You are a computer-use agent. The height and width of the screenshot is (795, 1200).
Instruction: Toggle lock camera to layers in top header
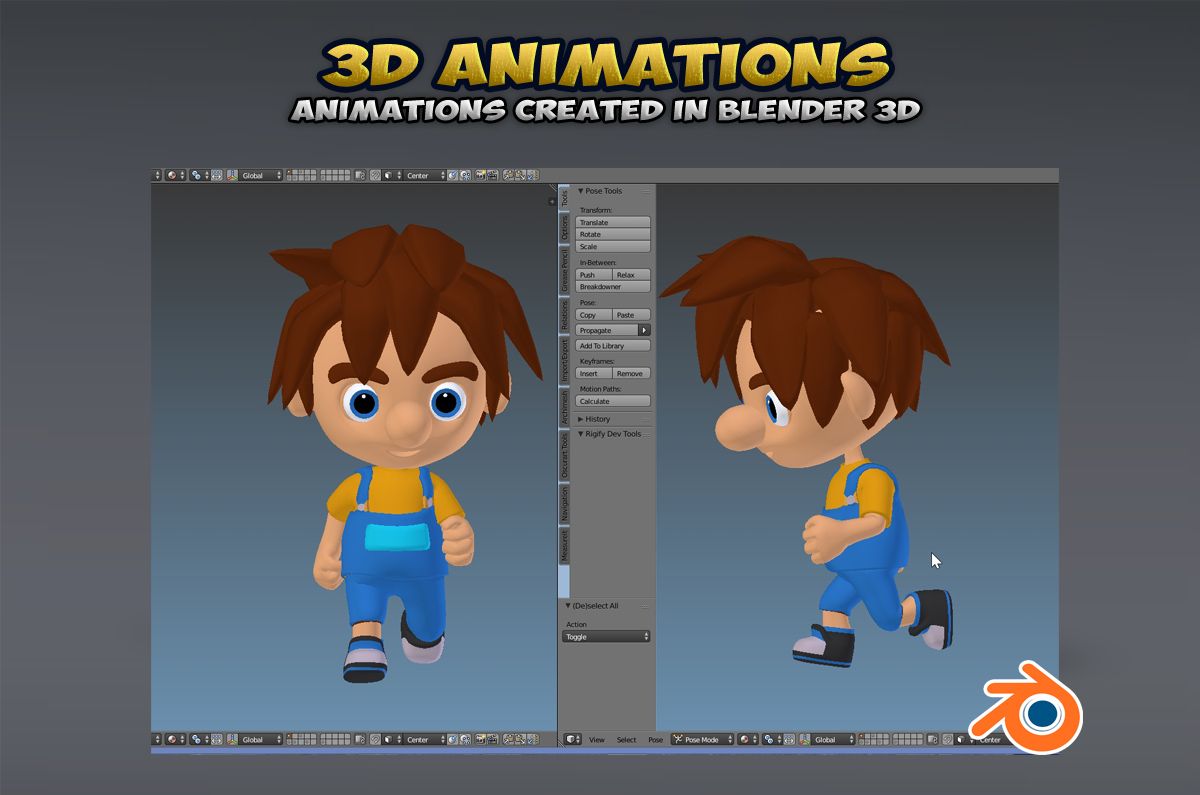click(x=359, y=175)
